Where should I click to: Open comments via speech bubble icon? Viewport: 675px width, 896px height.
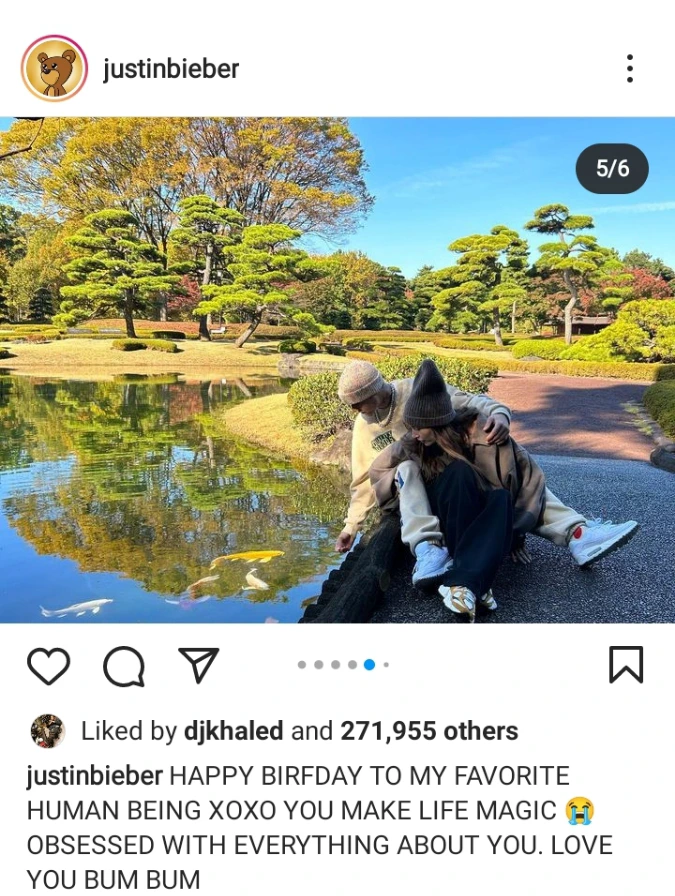point(123,666)
